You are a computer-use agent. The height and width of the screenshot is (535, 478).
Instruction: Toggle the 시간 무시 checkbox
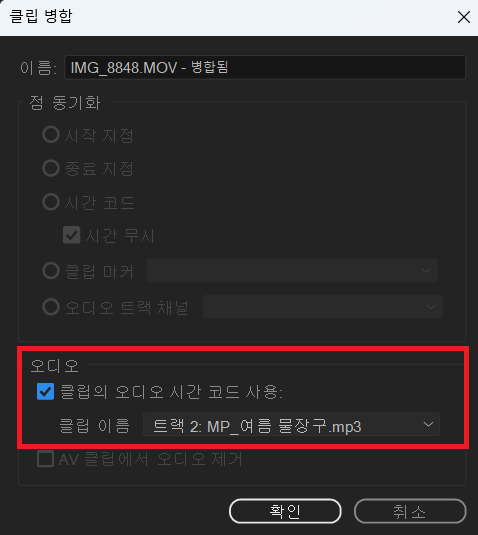pyautogui.click(x=72, y=235)
